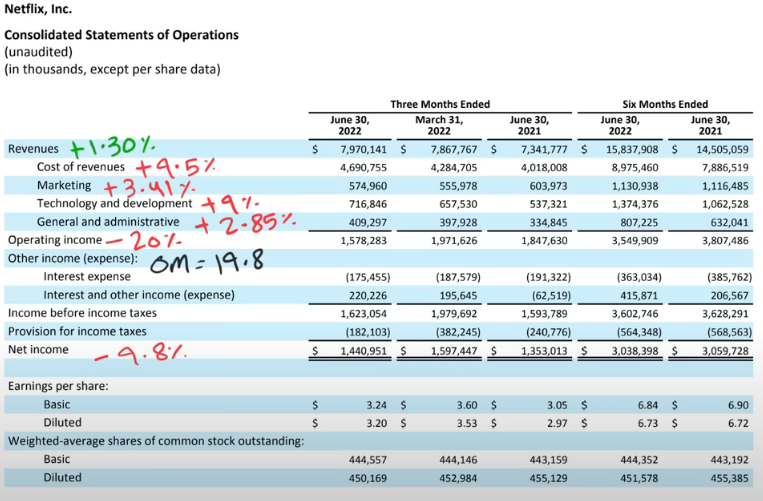Viewport: 763px width, 501px height.
Task: Click the Provision for income taxes label
Action: [x=77, y=331]
